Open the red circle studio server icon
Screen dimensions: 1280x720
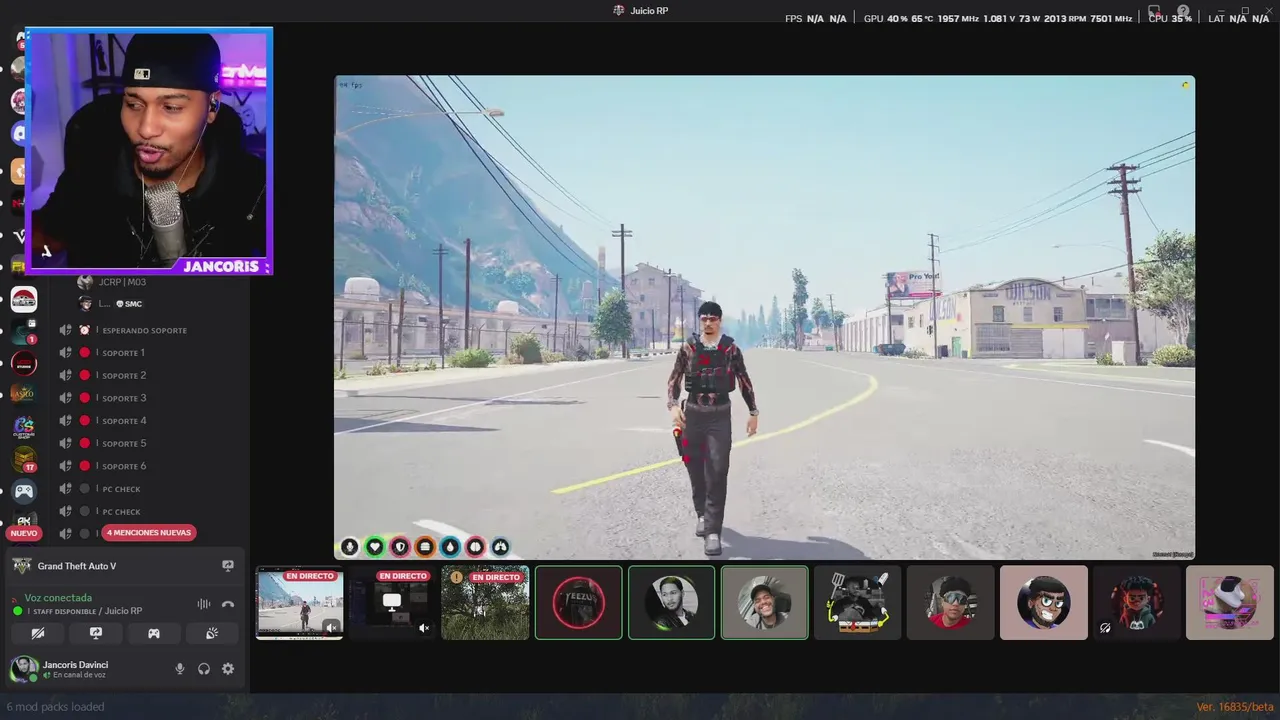(24, 362)
